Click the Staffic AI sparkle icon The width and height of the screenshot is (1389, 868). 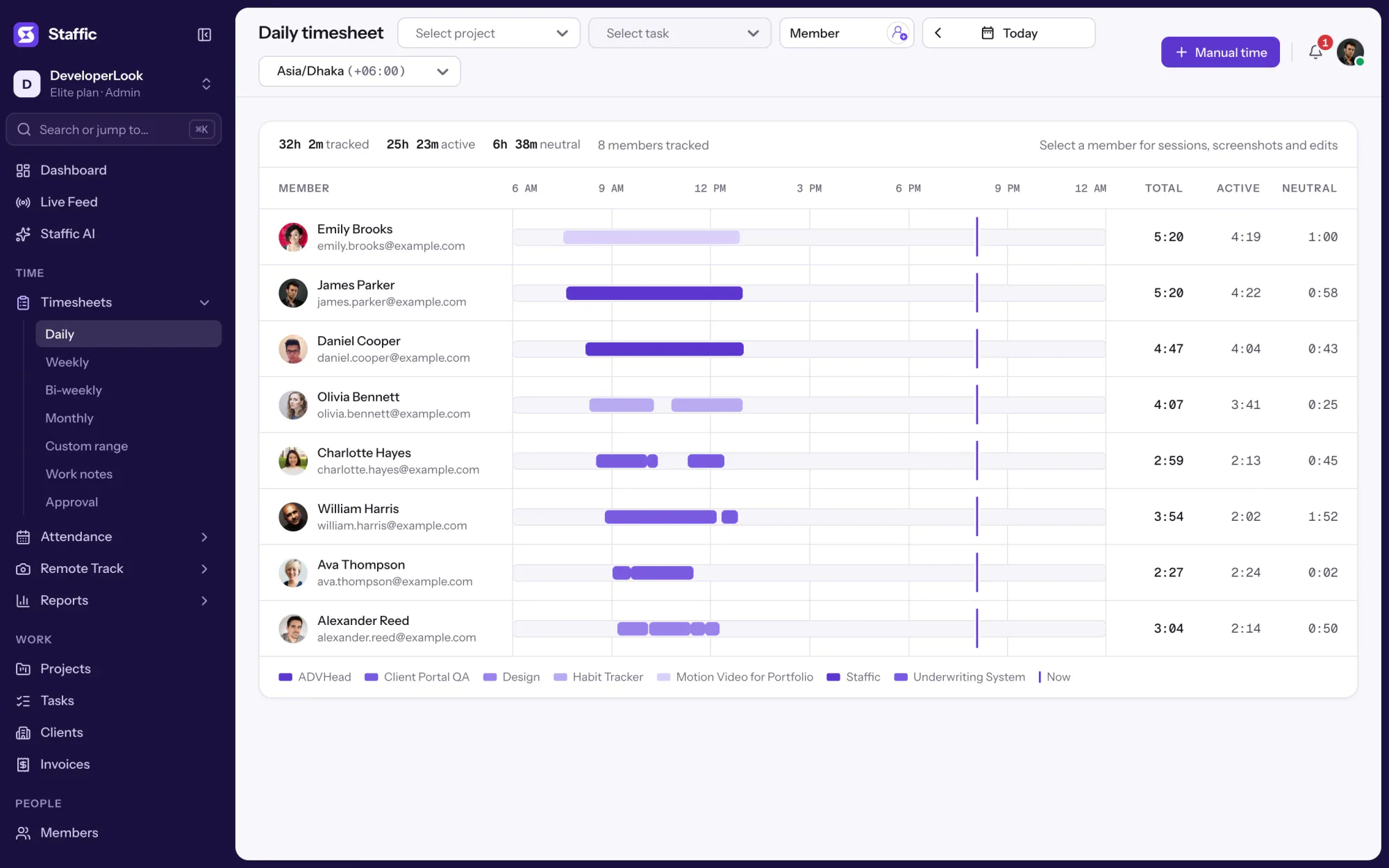(23, 234)
